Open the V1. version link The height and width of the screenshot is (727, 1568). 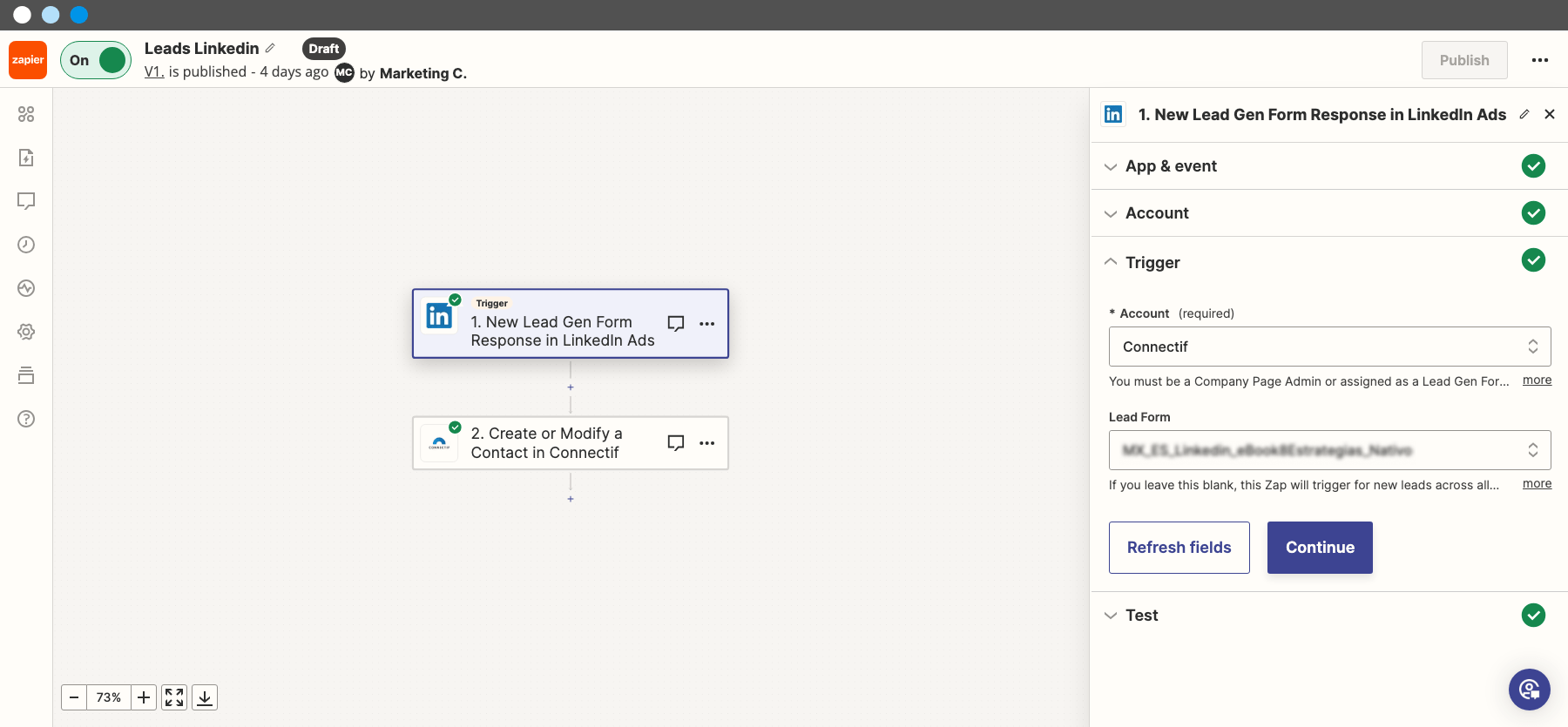[154, 72]
